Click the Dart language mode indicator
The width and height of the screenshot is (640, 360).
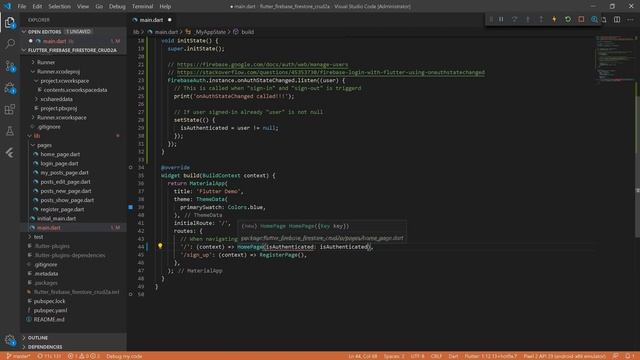point(453,356)
